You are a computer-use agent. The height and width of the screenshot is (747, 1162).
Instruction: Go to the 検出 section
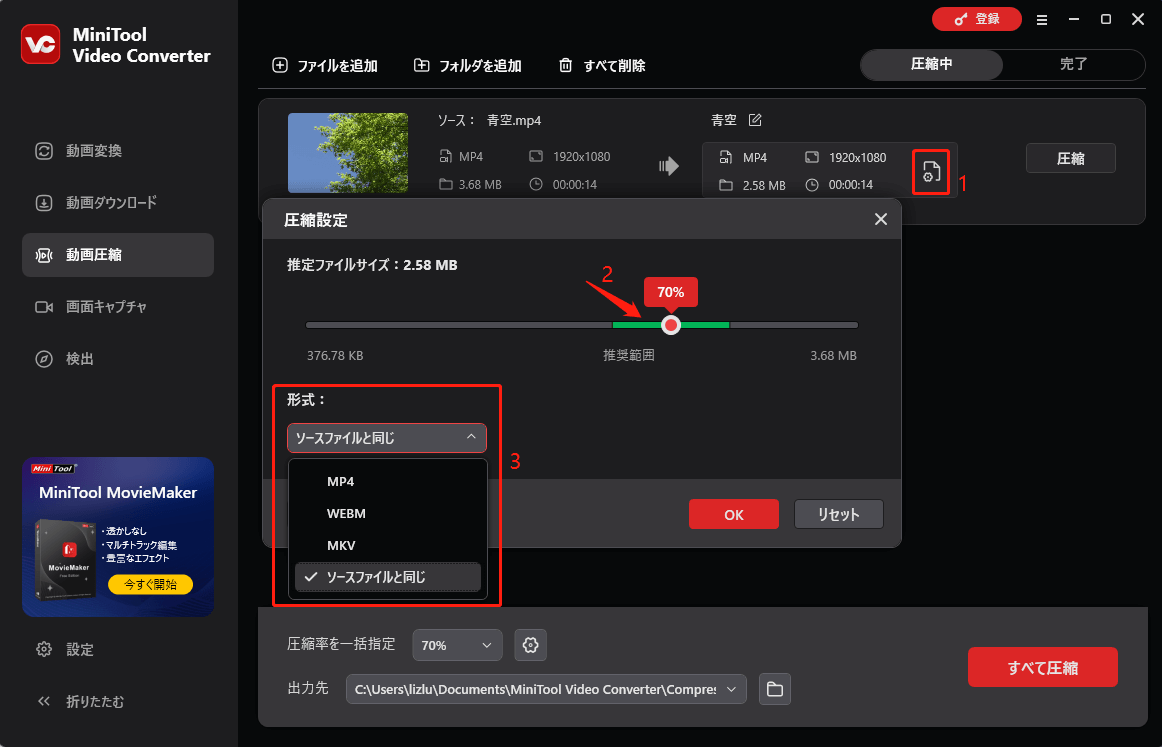click(x=118, y=359)
